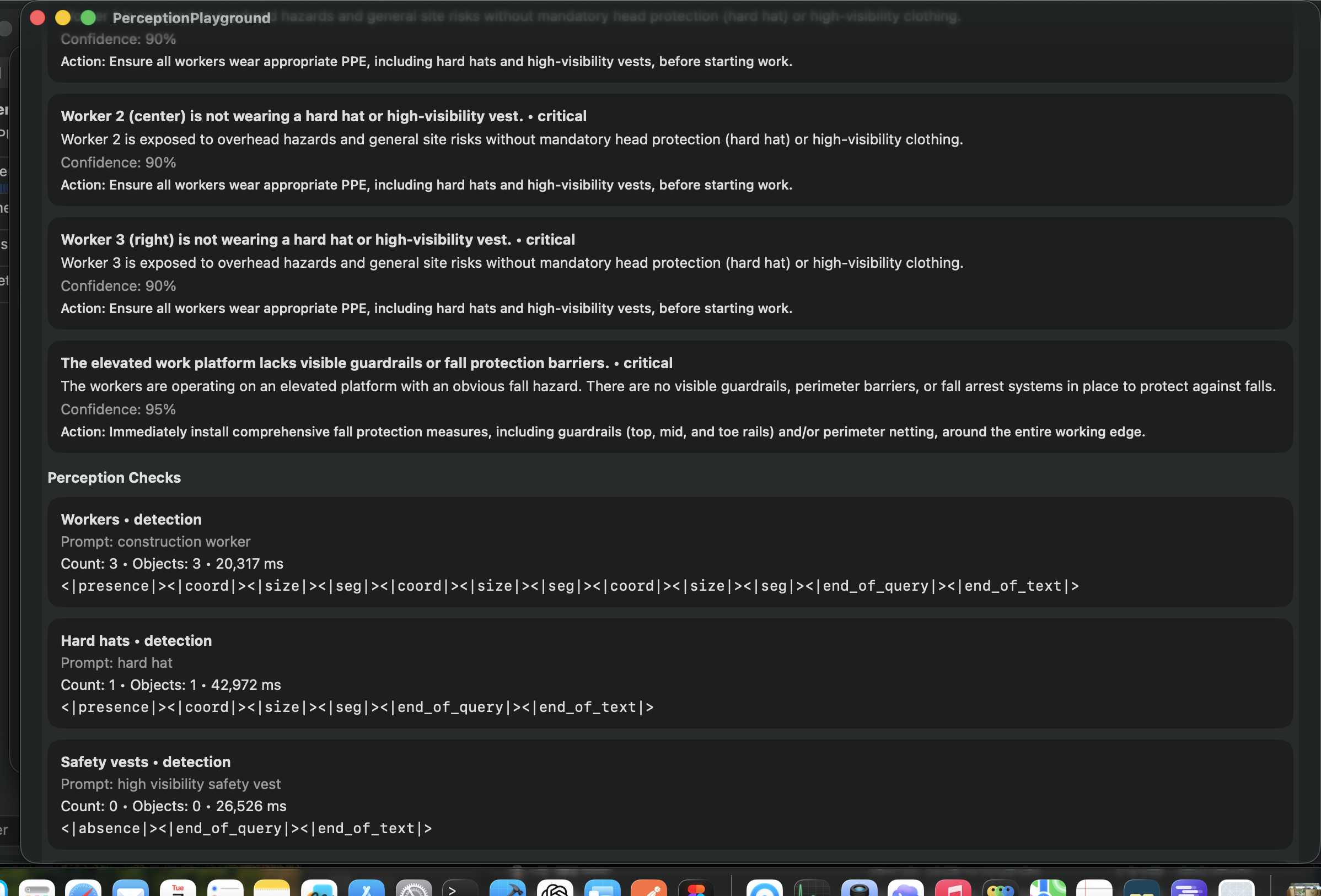Open the ChatGPT dock icon
Image resolution: width=1321 pixels, height=896 pixels.
point(555,888)
